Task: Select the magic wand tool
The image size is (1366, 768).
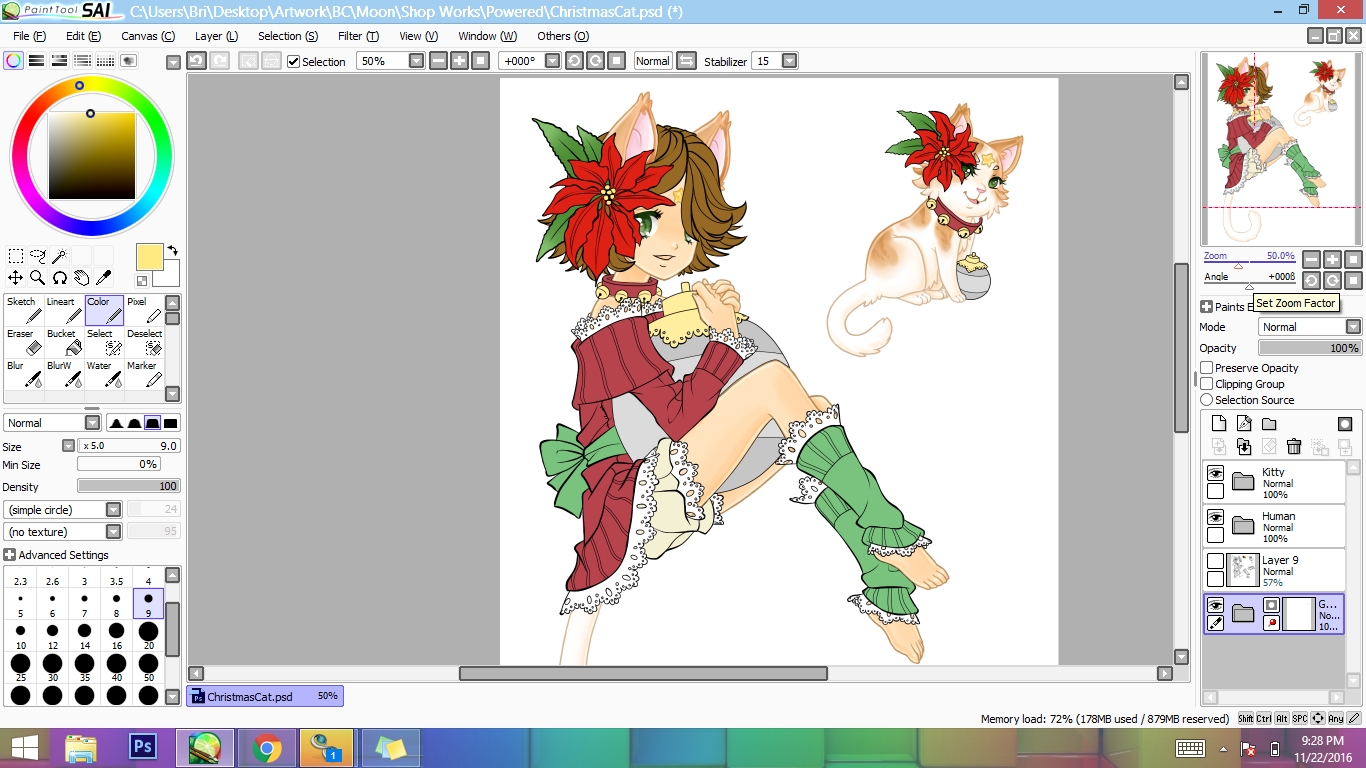Action: click(60, 256)
